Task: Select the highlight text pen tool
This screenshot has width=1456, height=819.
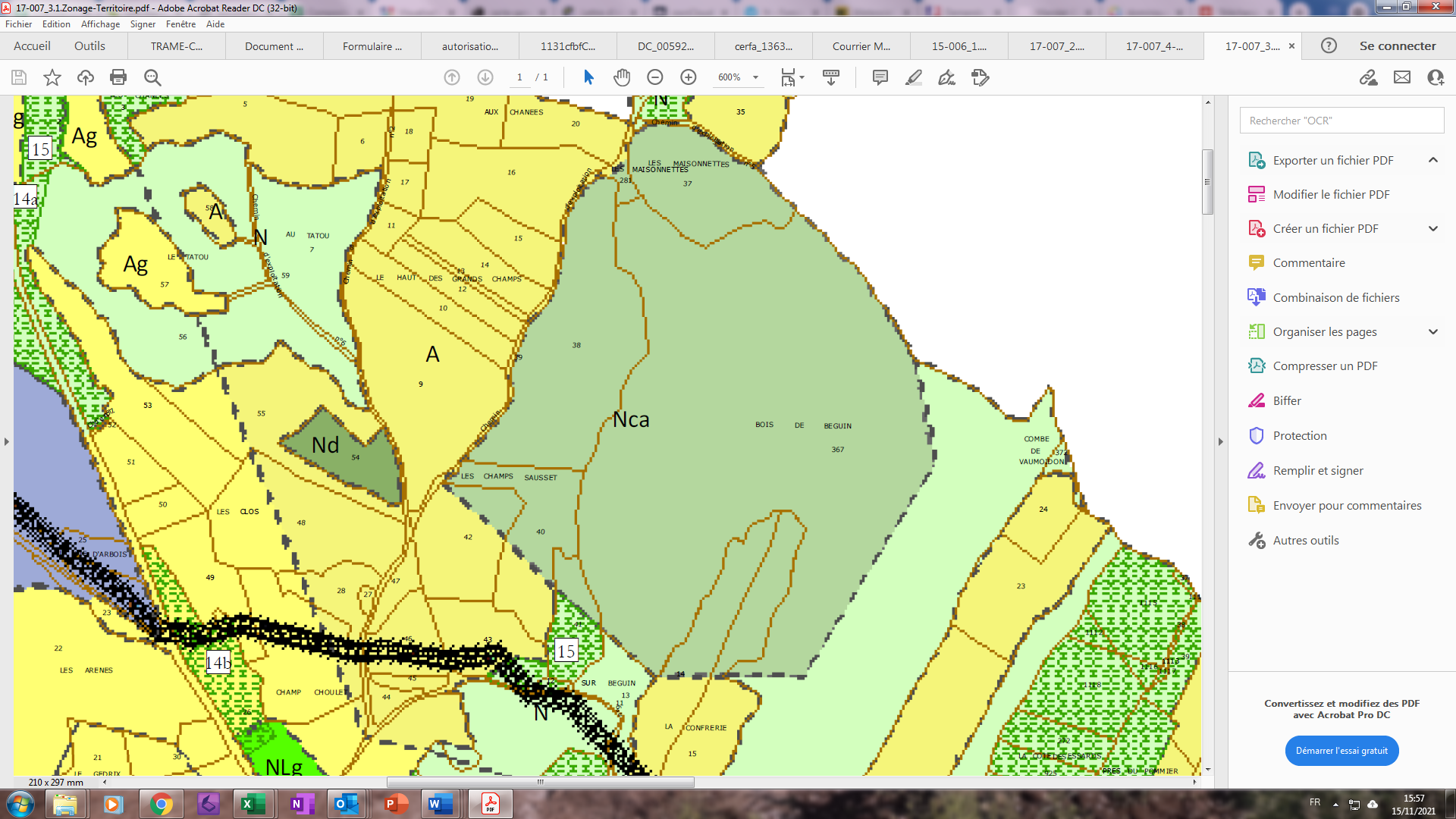Action: pyautogui.click(x=914, y=77)
